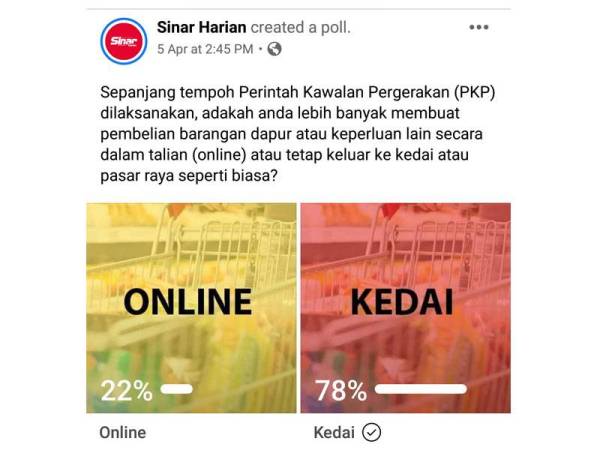This screenshot has height=450, width=600.
Task: Click the 22% percentage text
Action: coord(127,390)
